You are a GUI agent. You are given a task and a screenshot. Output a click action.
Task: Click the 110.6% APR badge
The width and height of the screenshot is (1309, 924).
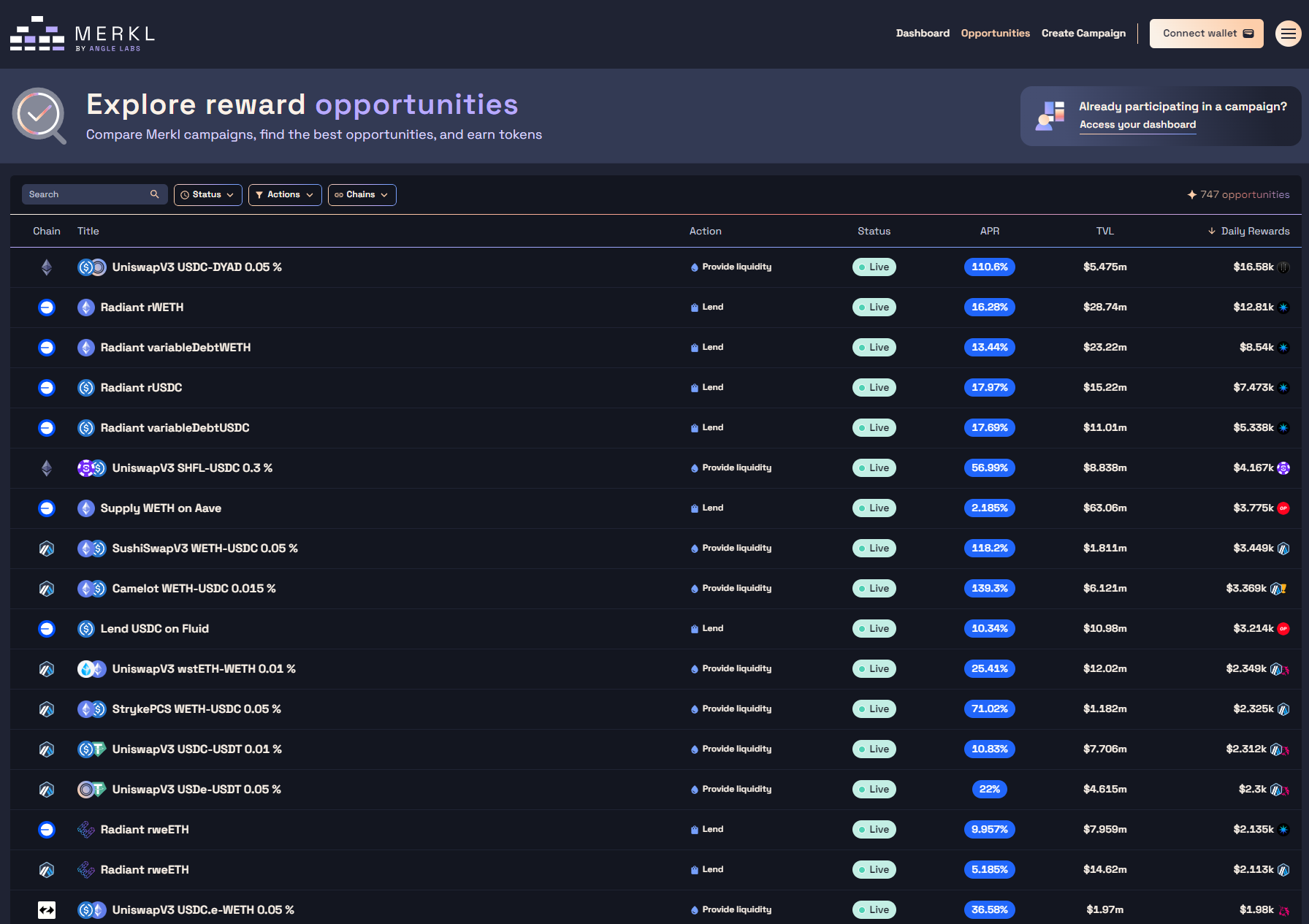990,267
